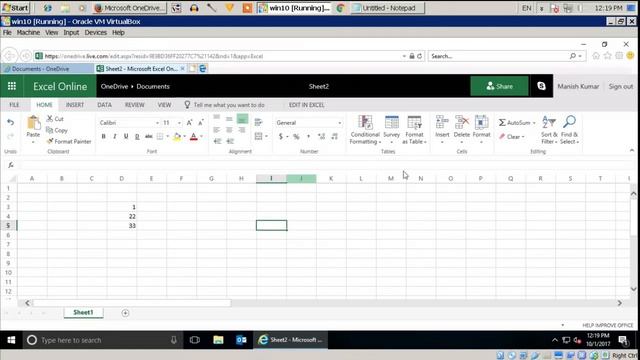Viewport: 640px width, 360px height.
Task: Open Sort & Filter
Action: point(549,129)
